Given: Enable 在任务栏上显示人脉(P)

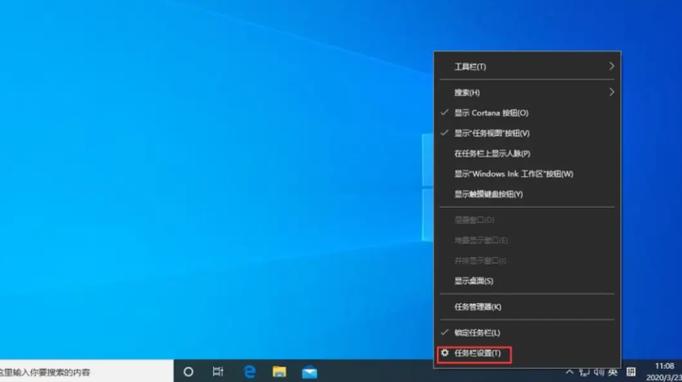Looking at the screenshot, I should click(527, 154).
